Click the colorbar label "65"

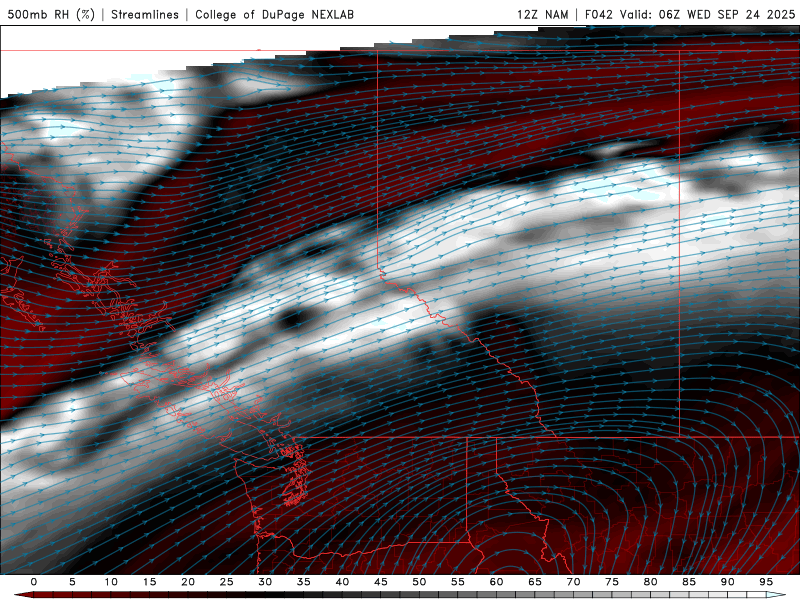coord(535,582)
